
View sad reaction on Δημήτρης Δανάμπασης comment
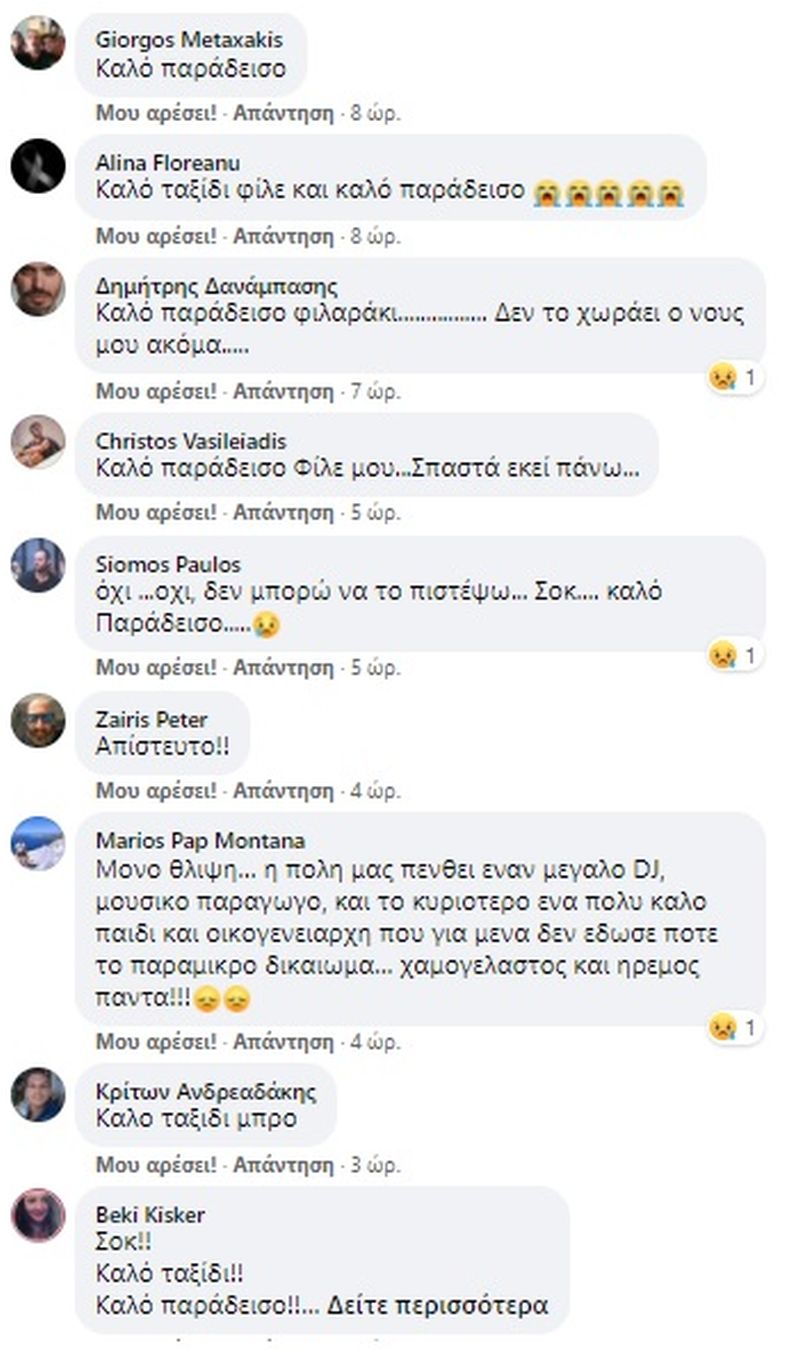(736, 377)
